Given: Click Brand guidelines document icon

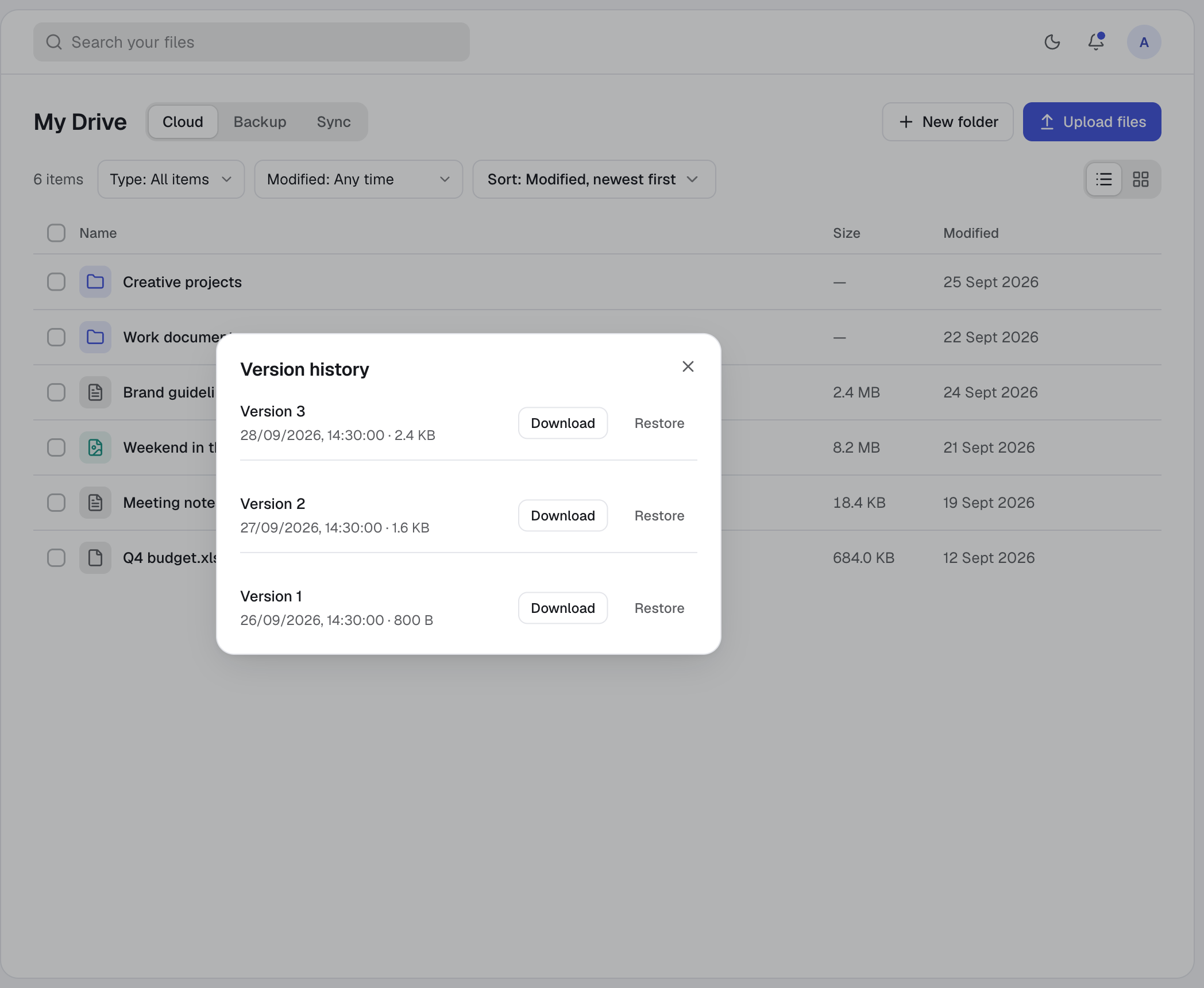Looking at the screenshot, I should click(x=95, y=392).
